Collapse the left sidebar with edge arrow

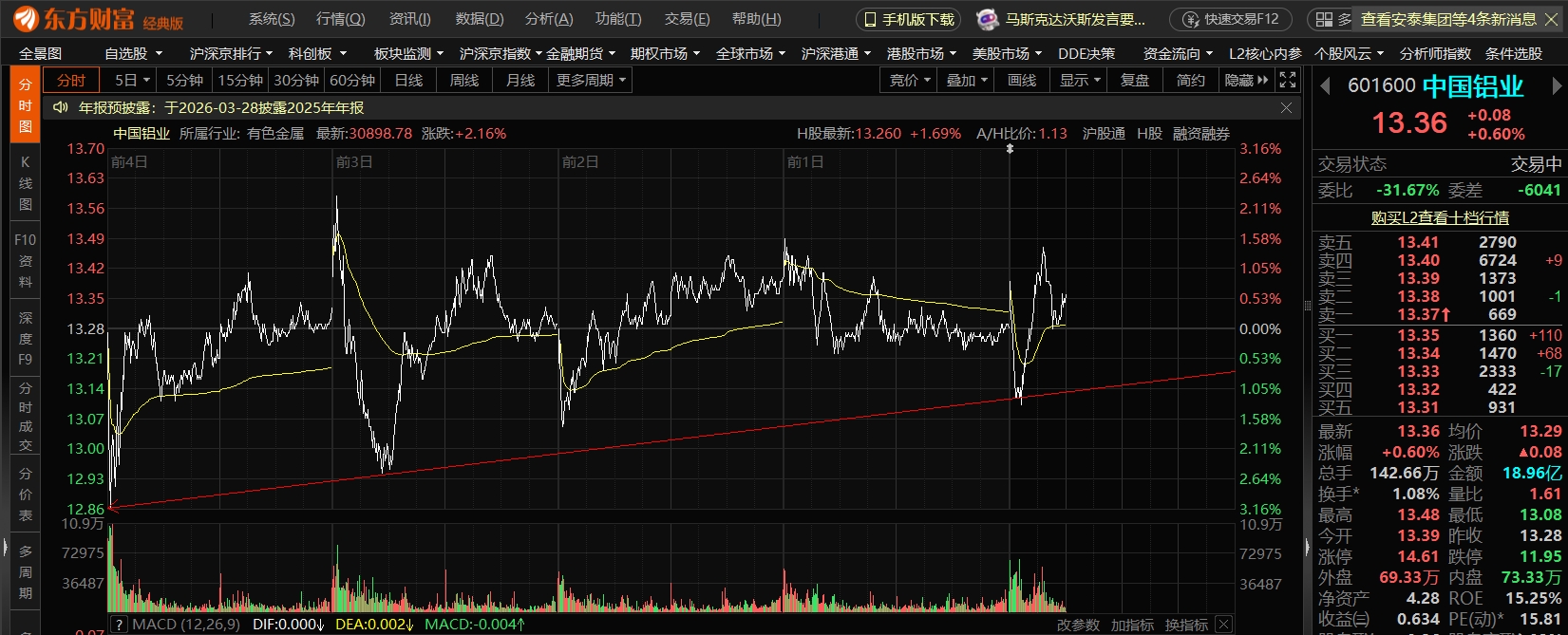click(4, 548)
